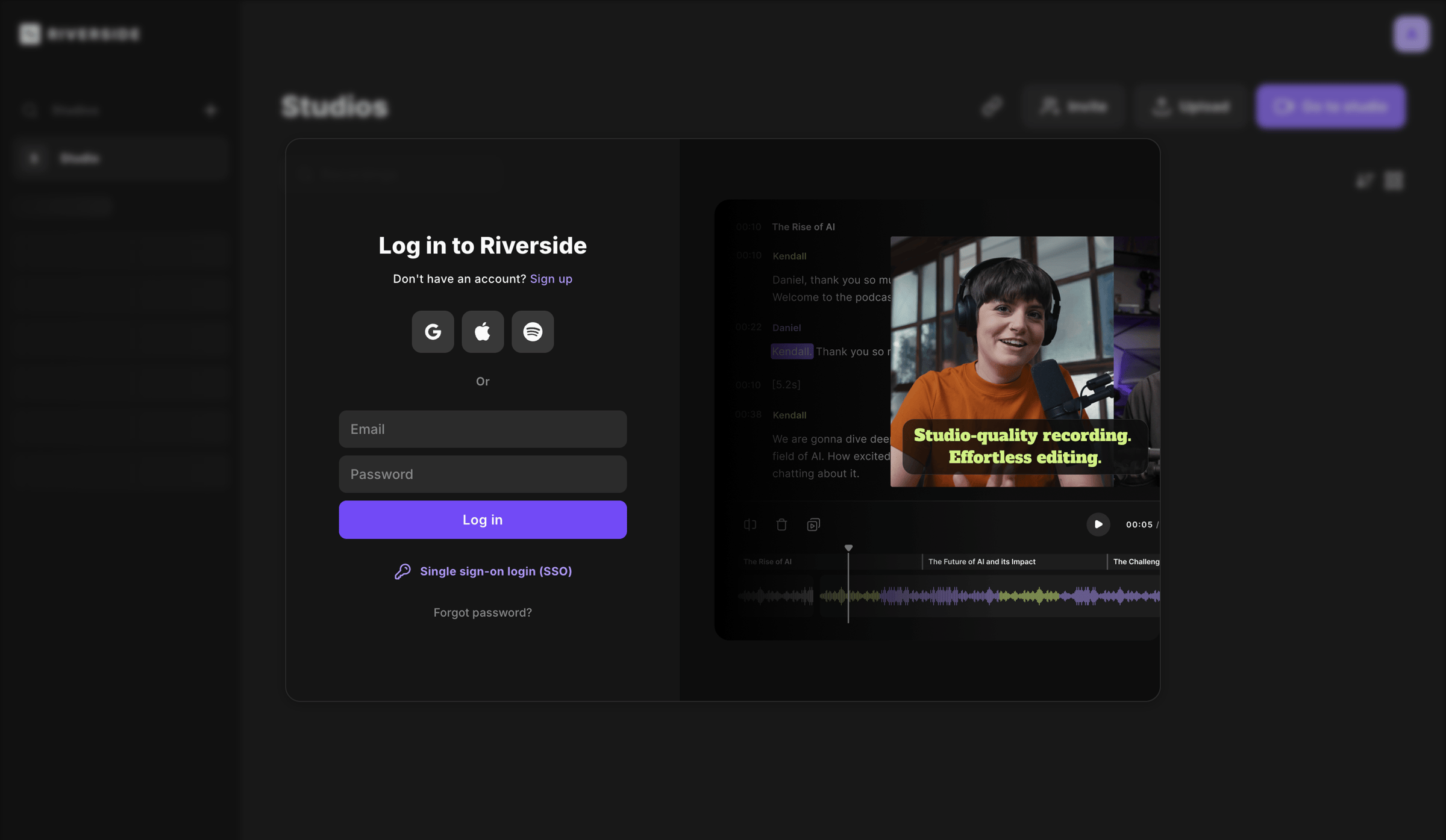
Task: Play the preview with the play button
Action: coord(1098,524)
